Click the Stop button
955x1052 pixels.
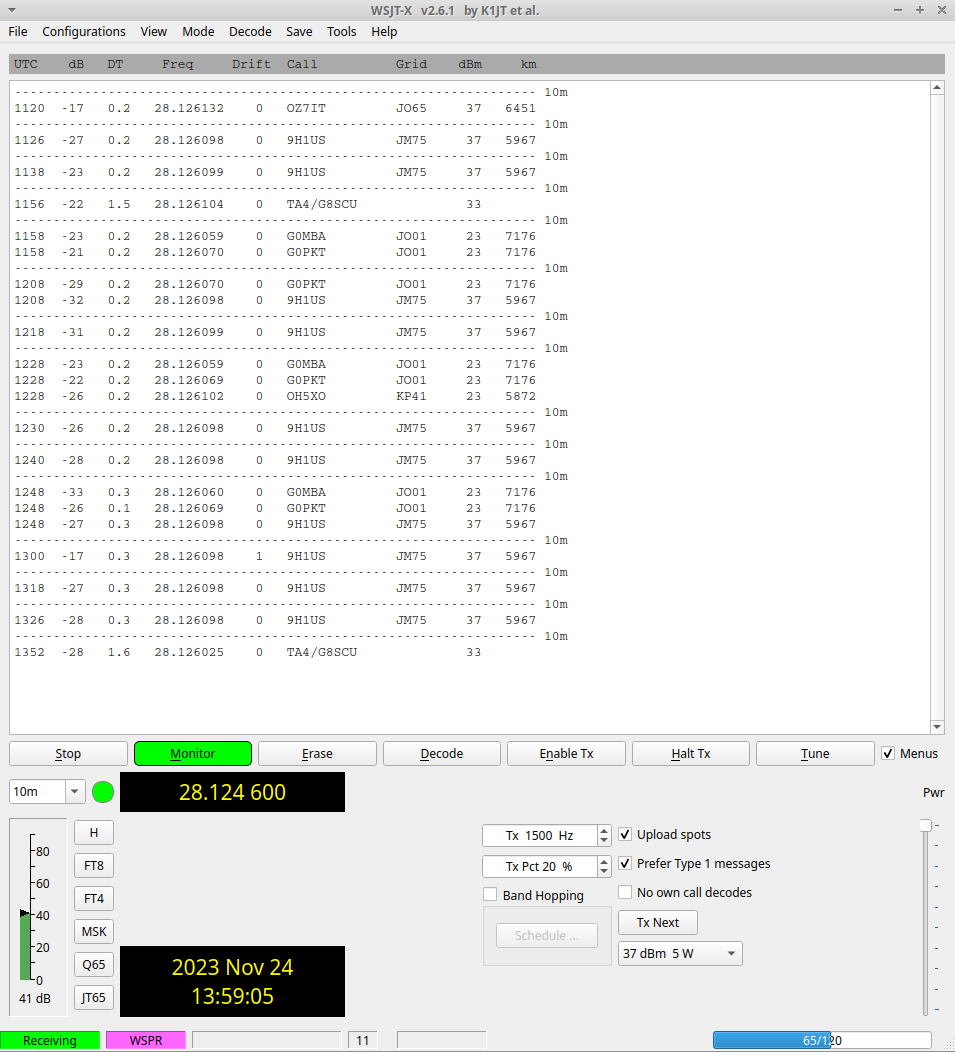[x=68, y=753]
